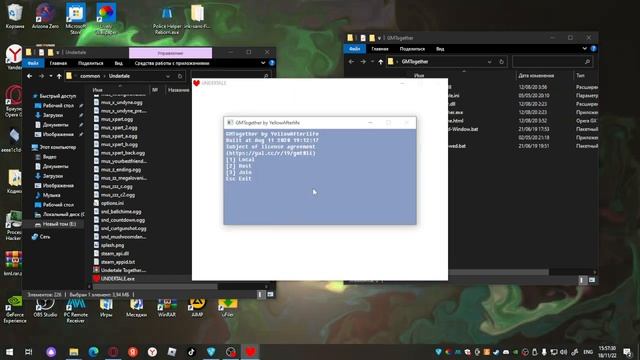The image size is (640, 360).
Task: Refresh the GMTogether folder listing
Action: click(502, 62)
